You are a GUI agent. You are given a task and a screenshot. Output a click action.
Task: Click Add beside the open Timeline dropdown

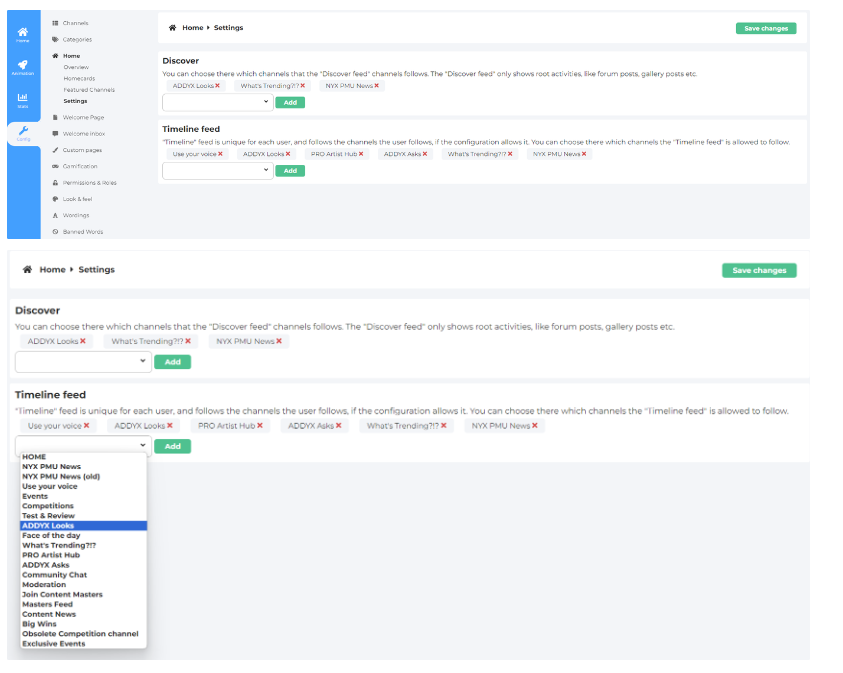click(x=172, y=446)
